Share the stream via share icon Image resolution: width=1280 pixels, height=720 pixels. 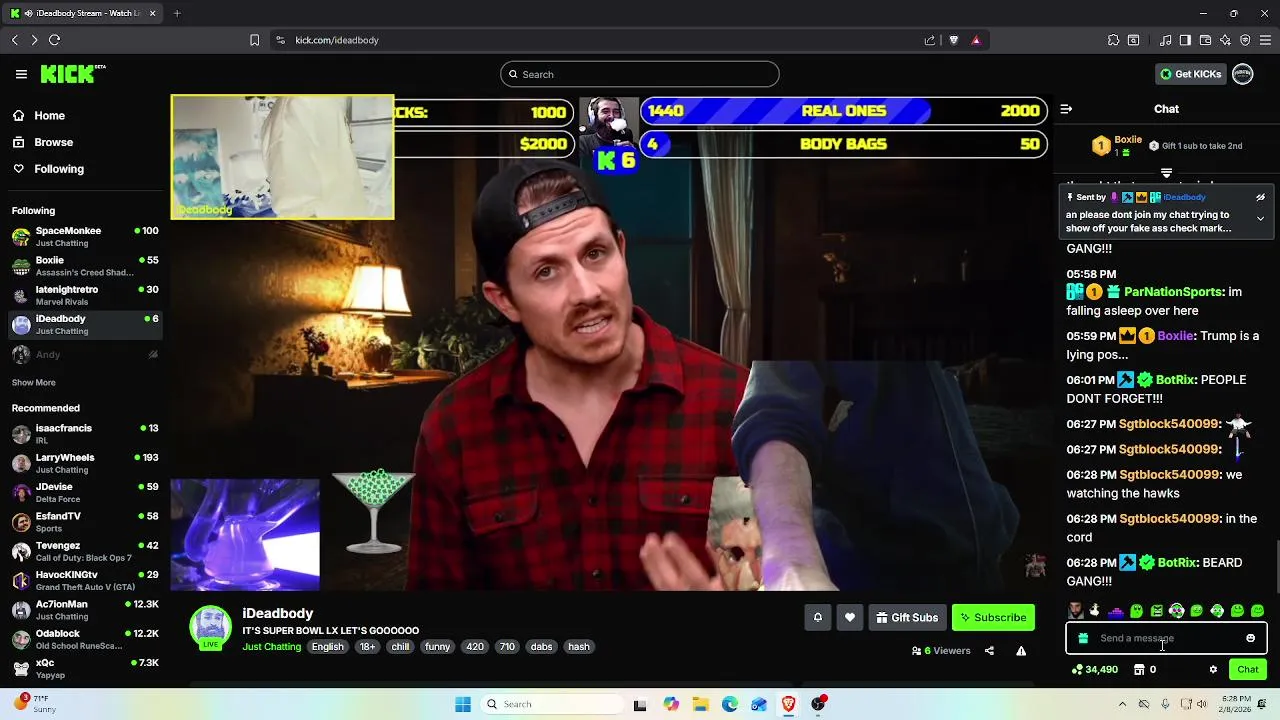pyautogui.click(x=989, y=651)
